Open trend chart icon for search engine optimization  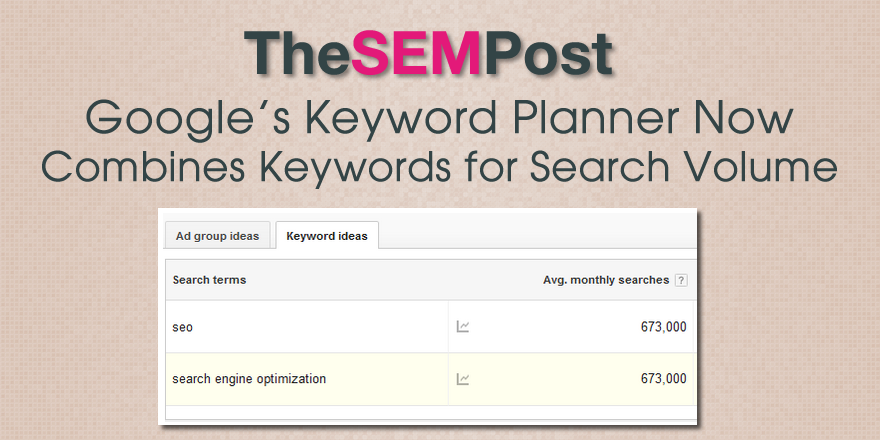(x=463, y=379)
